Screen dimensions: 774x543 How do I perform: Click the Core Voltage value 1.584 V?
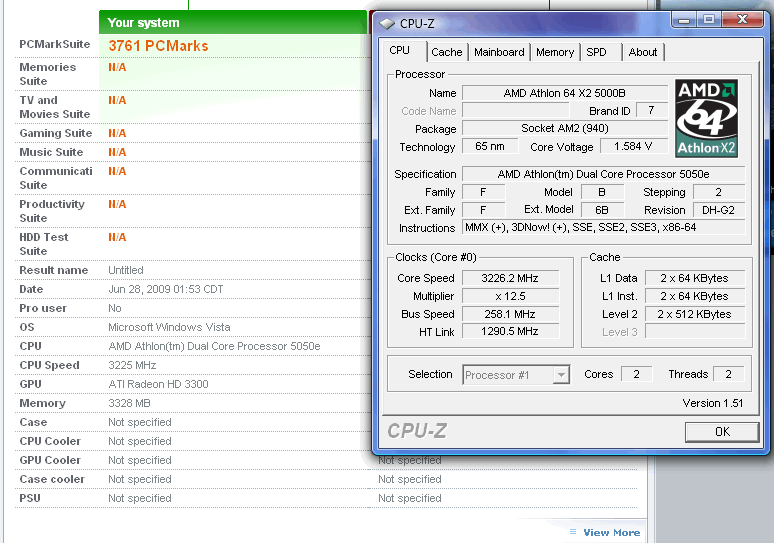click(633, 146)
